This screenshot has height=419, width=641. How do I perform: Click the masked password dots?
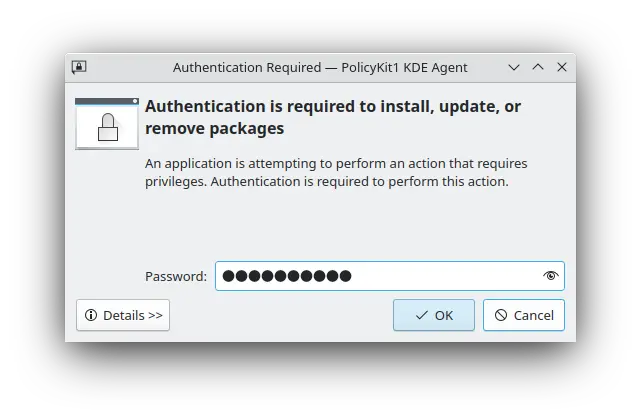point(287,276)
